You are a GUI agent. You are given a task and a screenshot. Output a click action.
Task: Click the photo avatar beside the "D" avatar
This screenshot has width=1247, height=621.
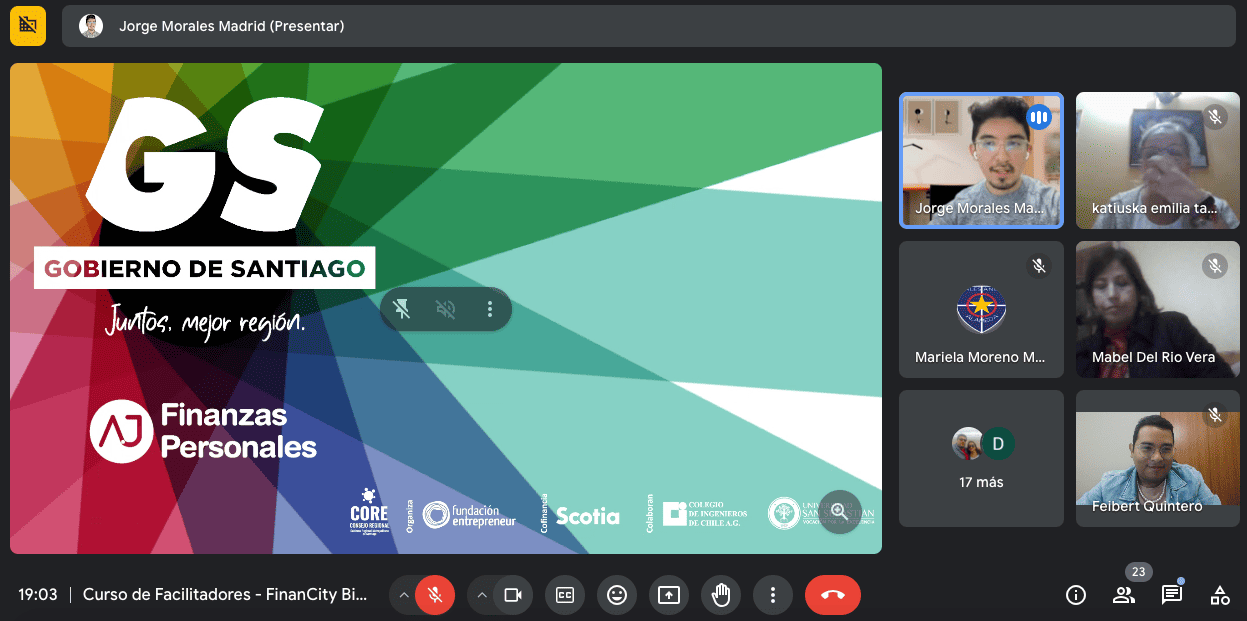click(967, 444)
